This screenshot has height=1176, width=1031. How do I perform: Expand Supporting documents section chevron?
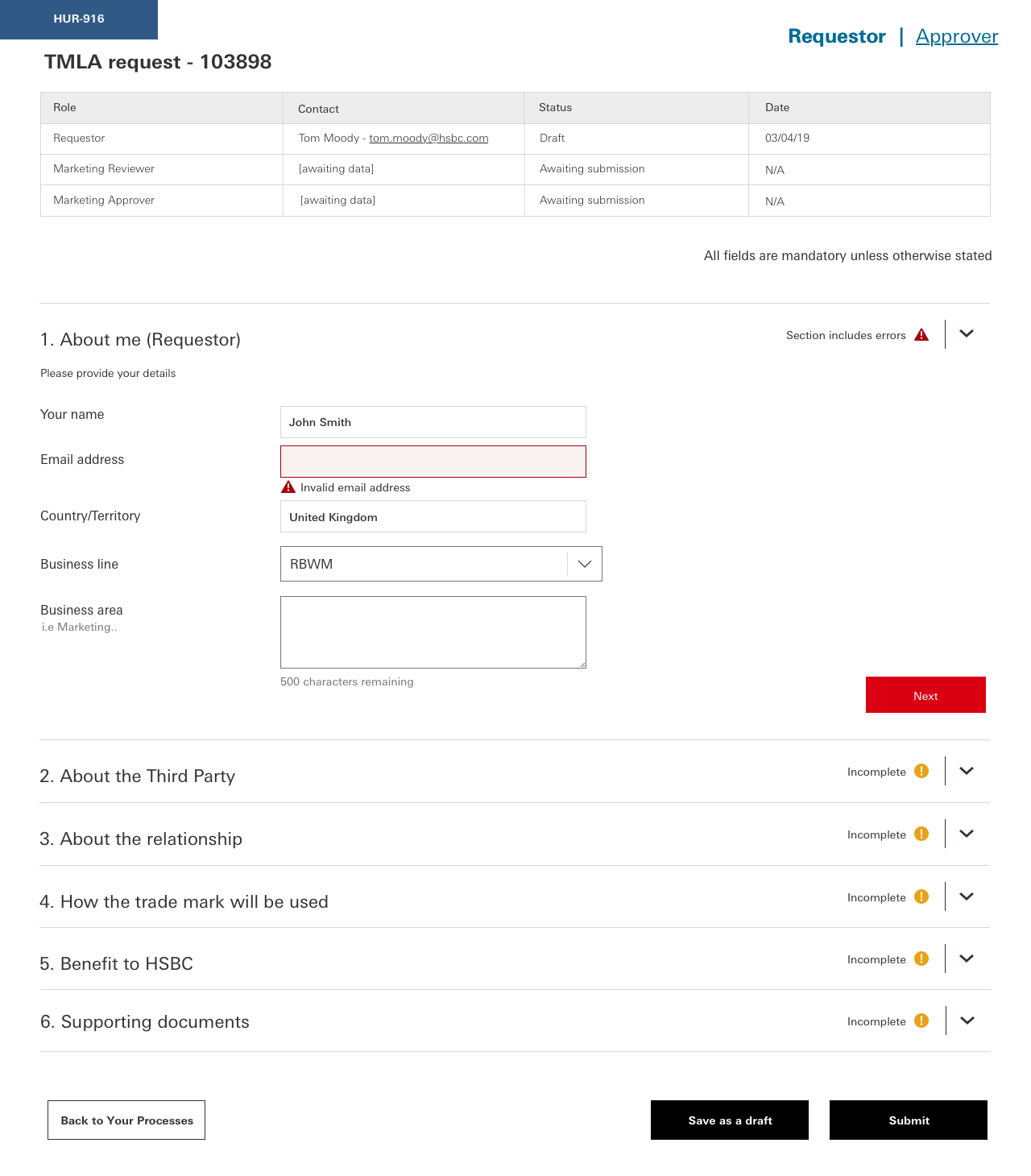pyautogui.click(x=967, y=1021)
